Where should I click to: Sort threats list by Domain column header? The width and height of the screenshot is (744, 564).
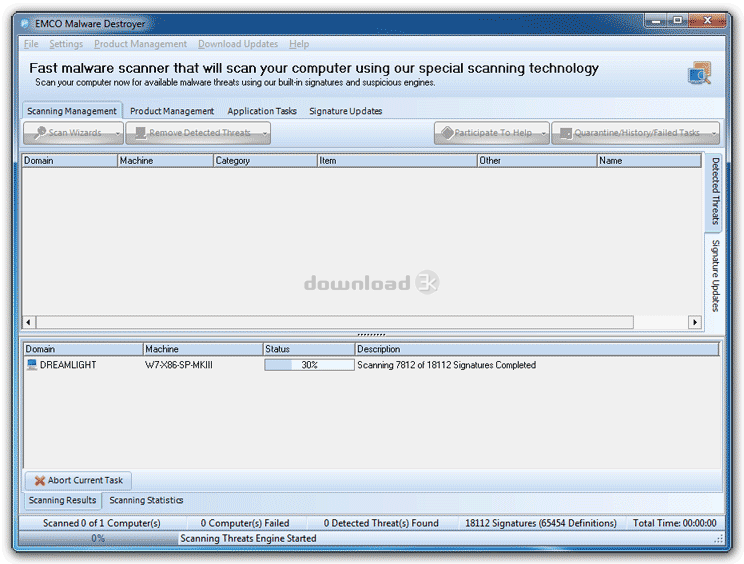(70, 160)
